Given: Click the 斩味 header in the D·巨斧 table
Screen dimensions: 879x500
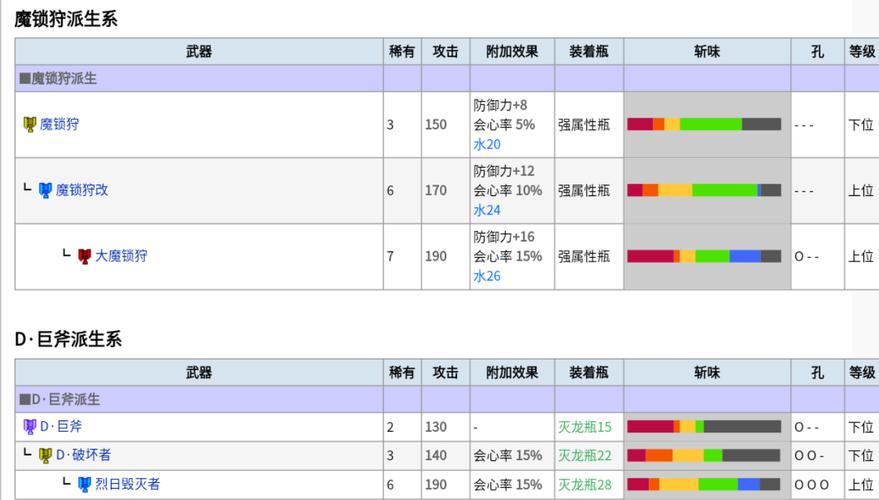Looking at the screenshot, I should click(x=707, y=372).
